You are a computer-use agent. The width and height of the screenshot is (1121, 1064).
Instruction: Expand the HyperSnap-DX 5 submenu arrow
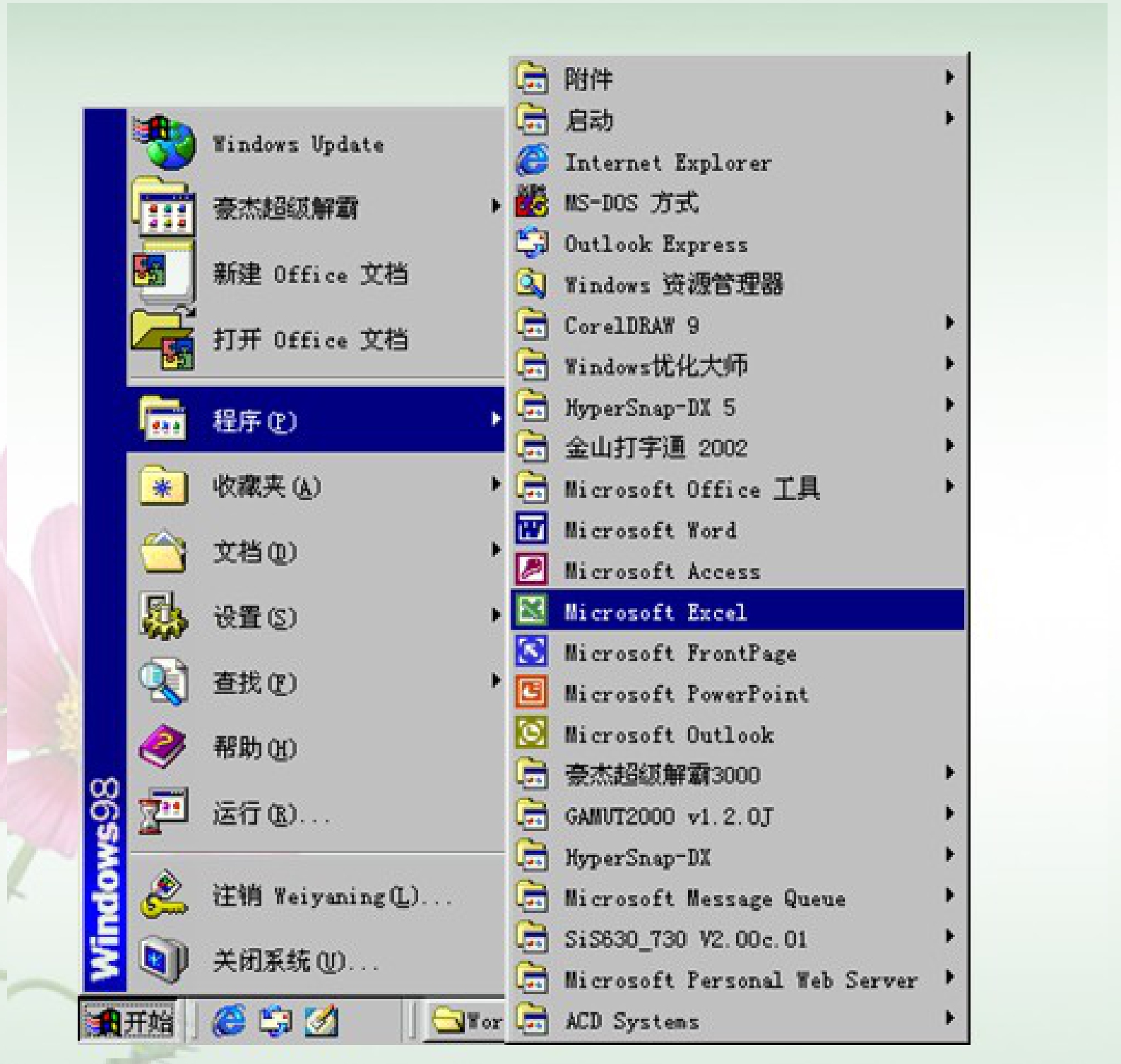pos(950,405)
